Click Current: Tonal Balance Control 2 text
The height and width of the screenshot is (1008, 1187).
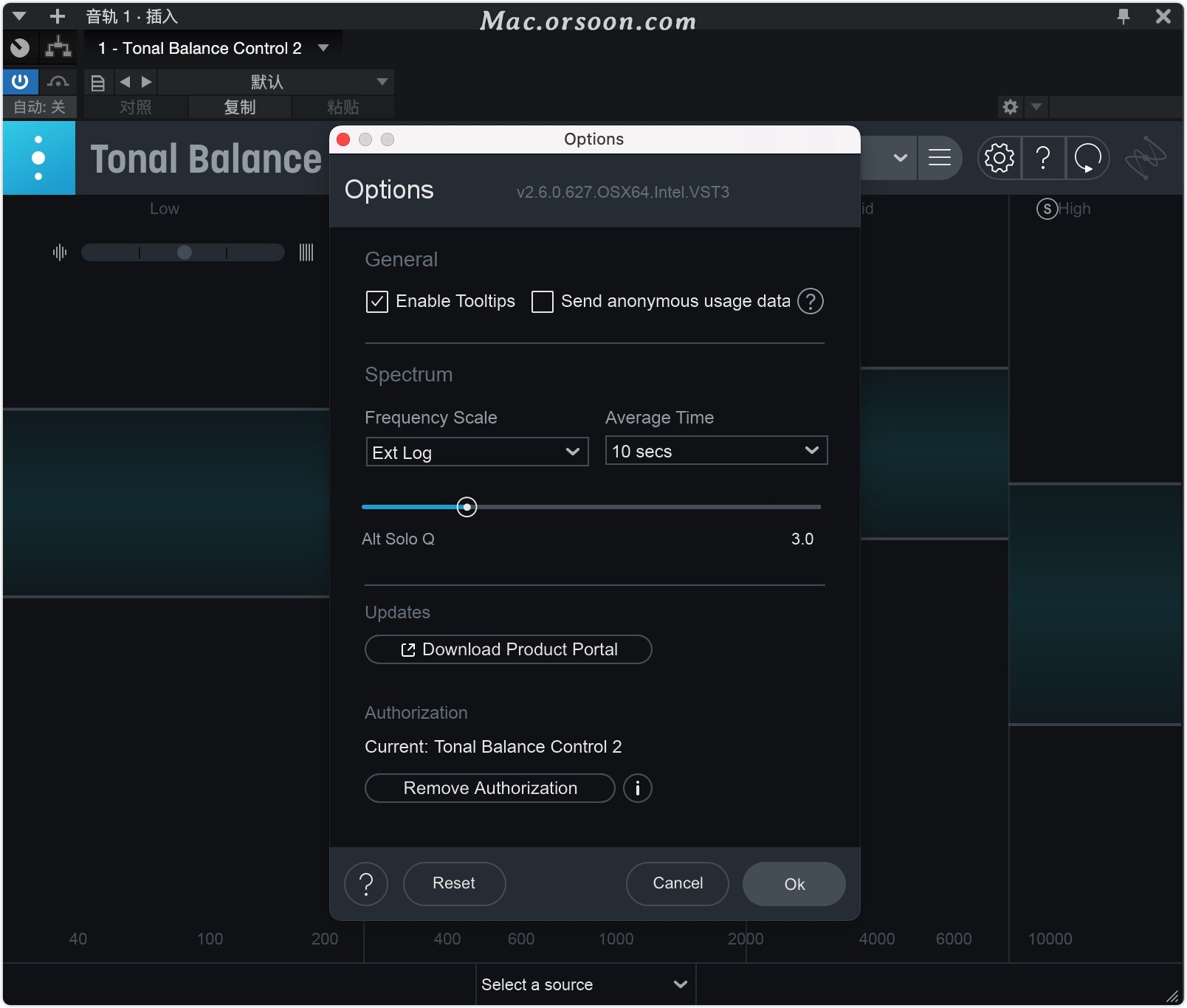click(493, 747)
